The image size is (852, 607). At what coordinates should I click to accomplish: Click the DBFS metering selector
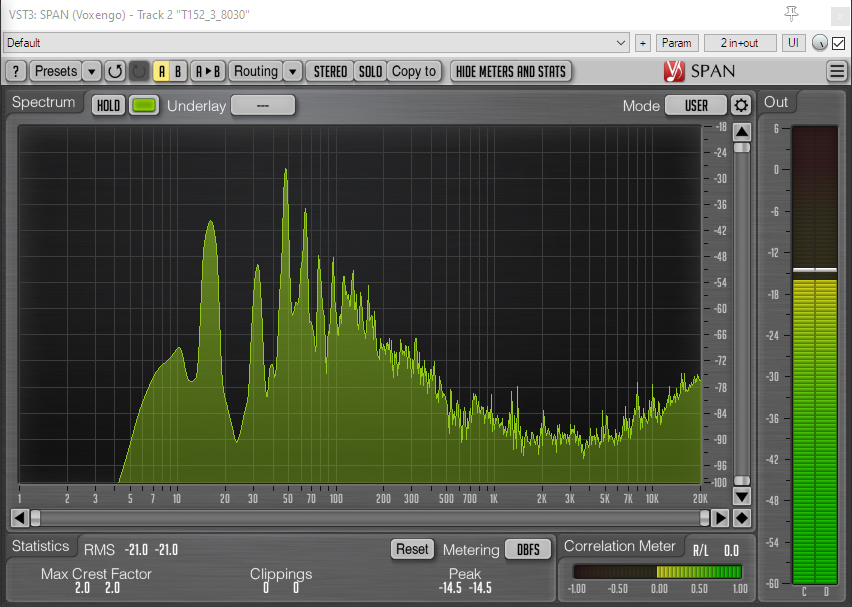coord(527,549)
